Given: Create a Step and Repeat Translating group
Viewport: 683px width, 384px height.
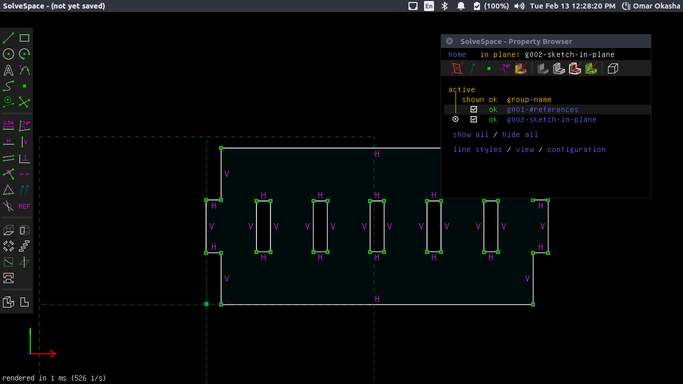Looking at the screenshot, I should pyautogui.click(x=24, y=246).
